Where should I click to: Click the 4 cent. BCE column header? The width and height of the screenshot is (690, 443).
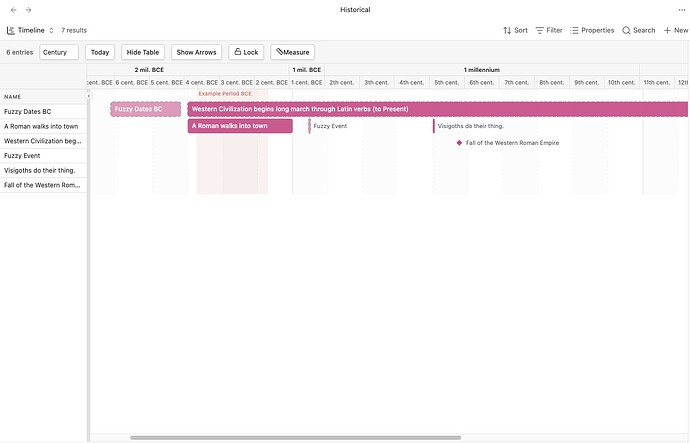click(202, 82)
